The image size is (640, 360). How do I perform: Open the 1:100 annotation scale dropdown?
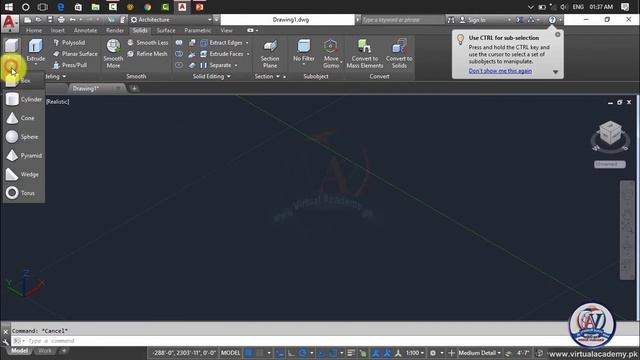pos(416,353)
